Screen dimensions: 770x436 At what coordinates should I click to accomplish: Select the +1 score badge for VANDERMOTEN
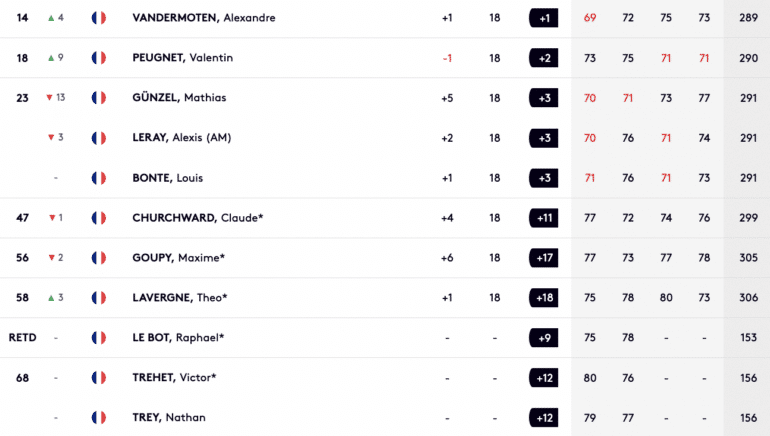544,18
